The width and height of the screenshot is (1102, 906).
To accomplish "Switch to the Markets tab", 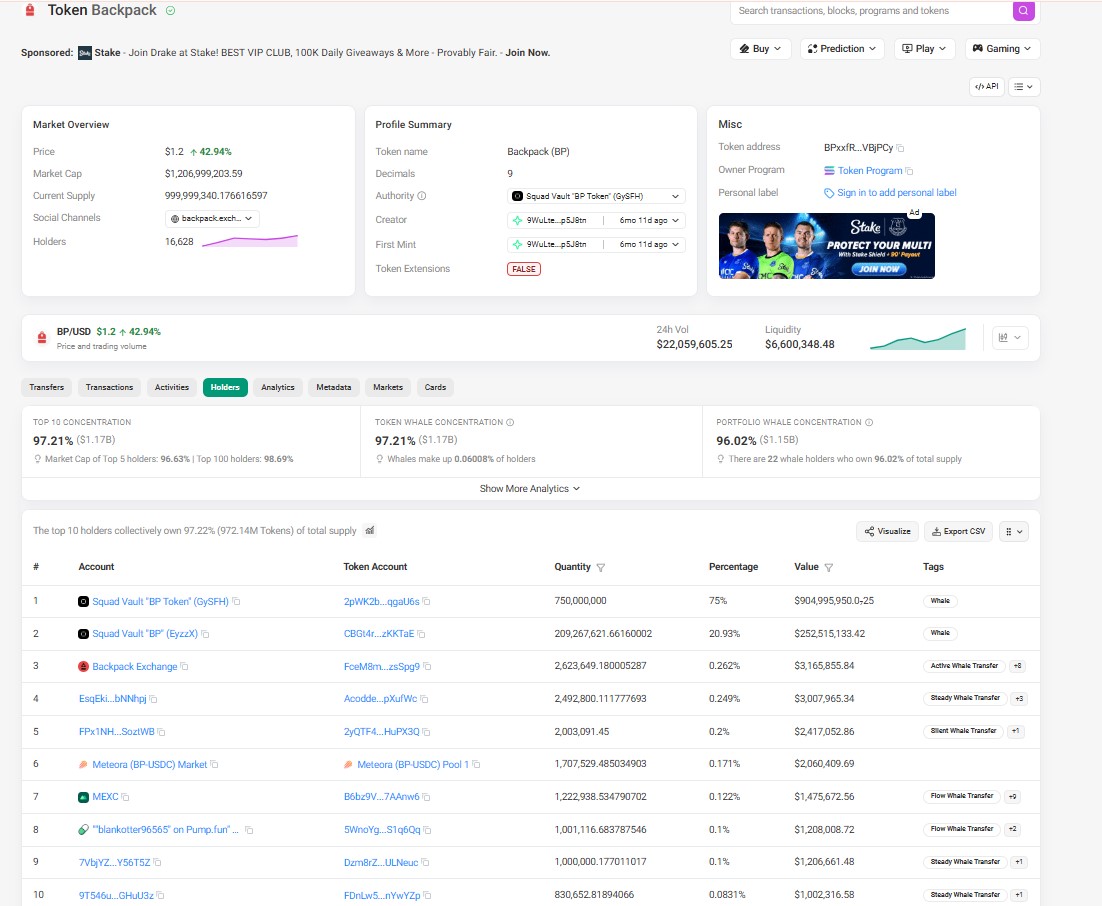I will 388,387.
